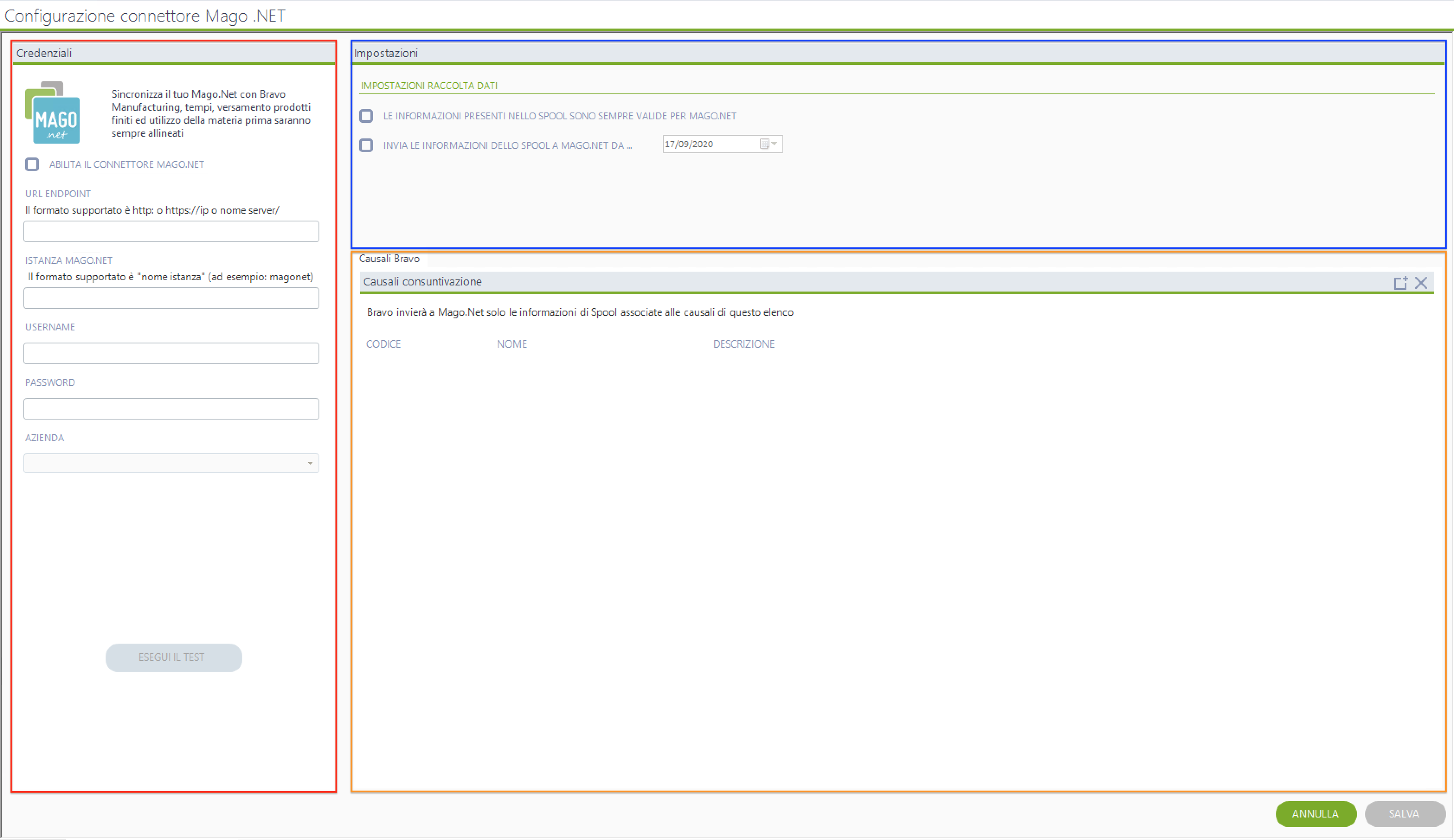Sort by the Descrizione column header
The height and width of the screenshot is (840, 1454).
click(x=744, y=344)
